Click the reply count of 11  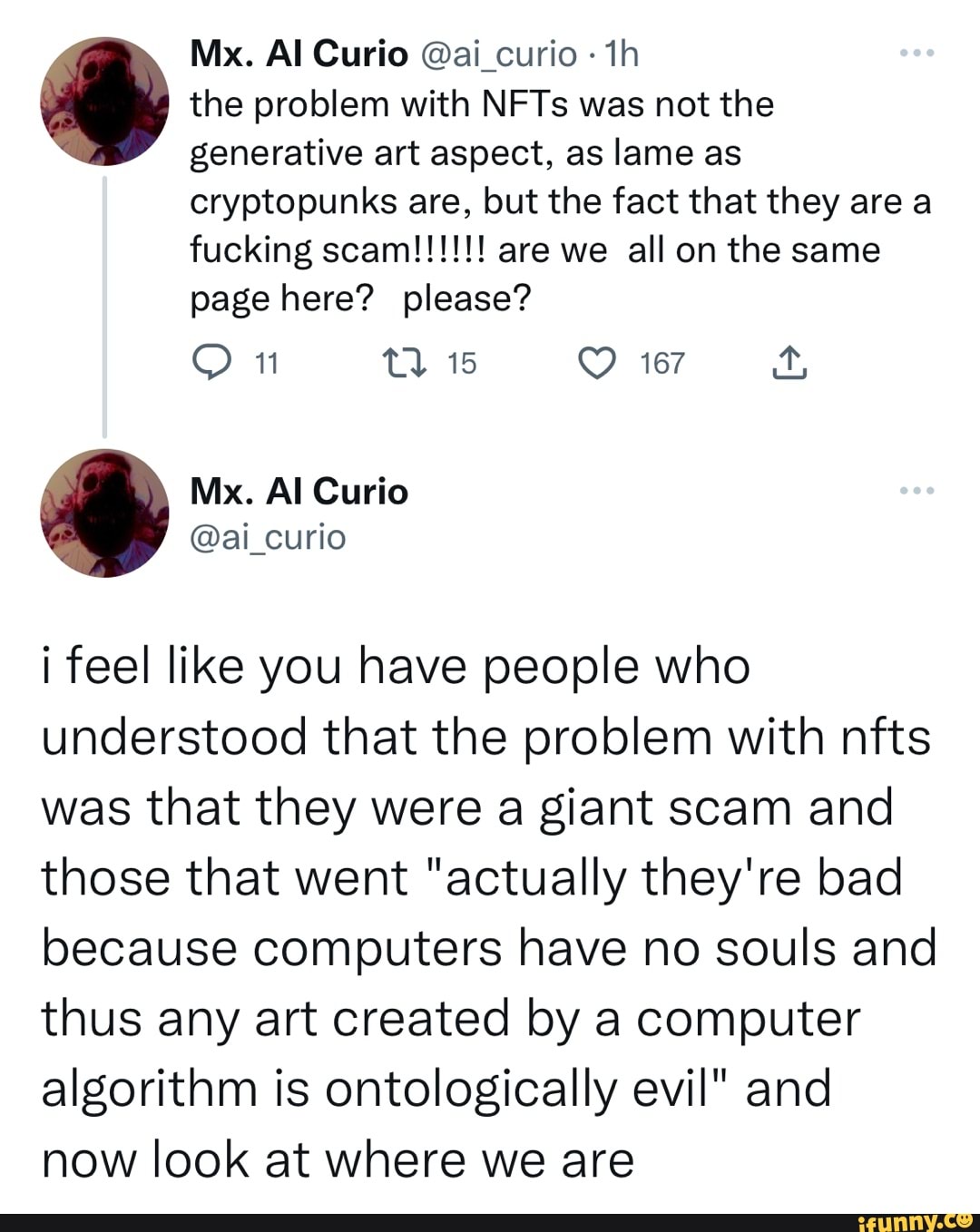[266, 364]
